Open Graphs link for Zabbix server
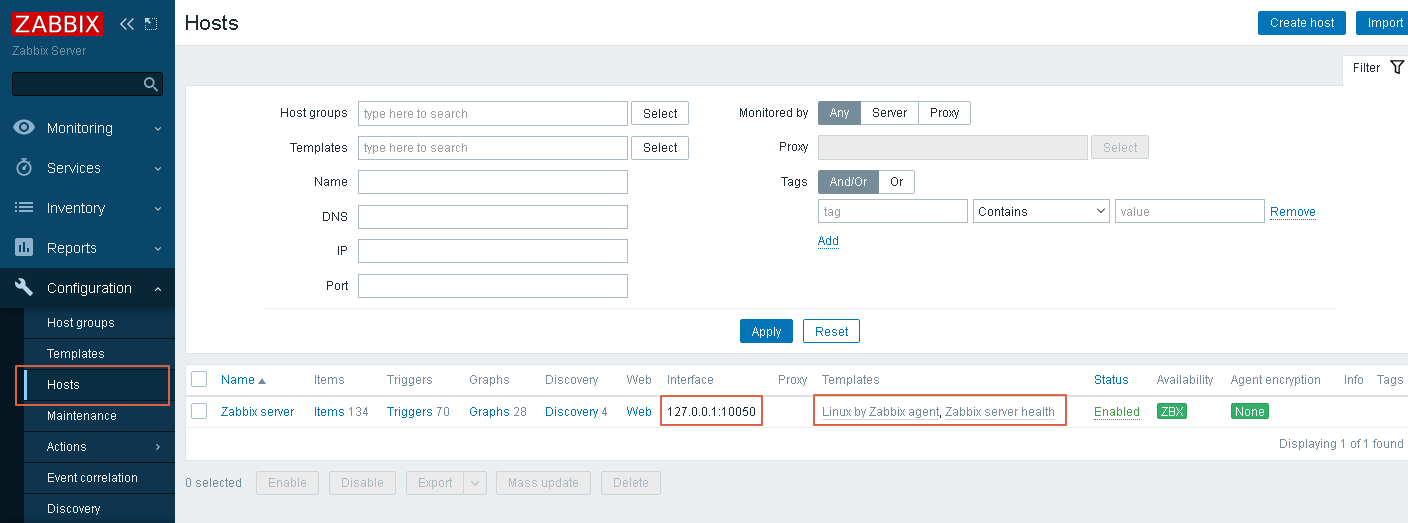This screenshot has width=1408, height=523. [489, 411]
